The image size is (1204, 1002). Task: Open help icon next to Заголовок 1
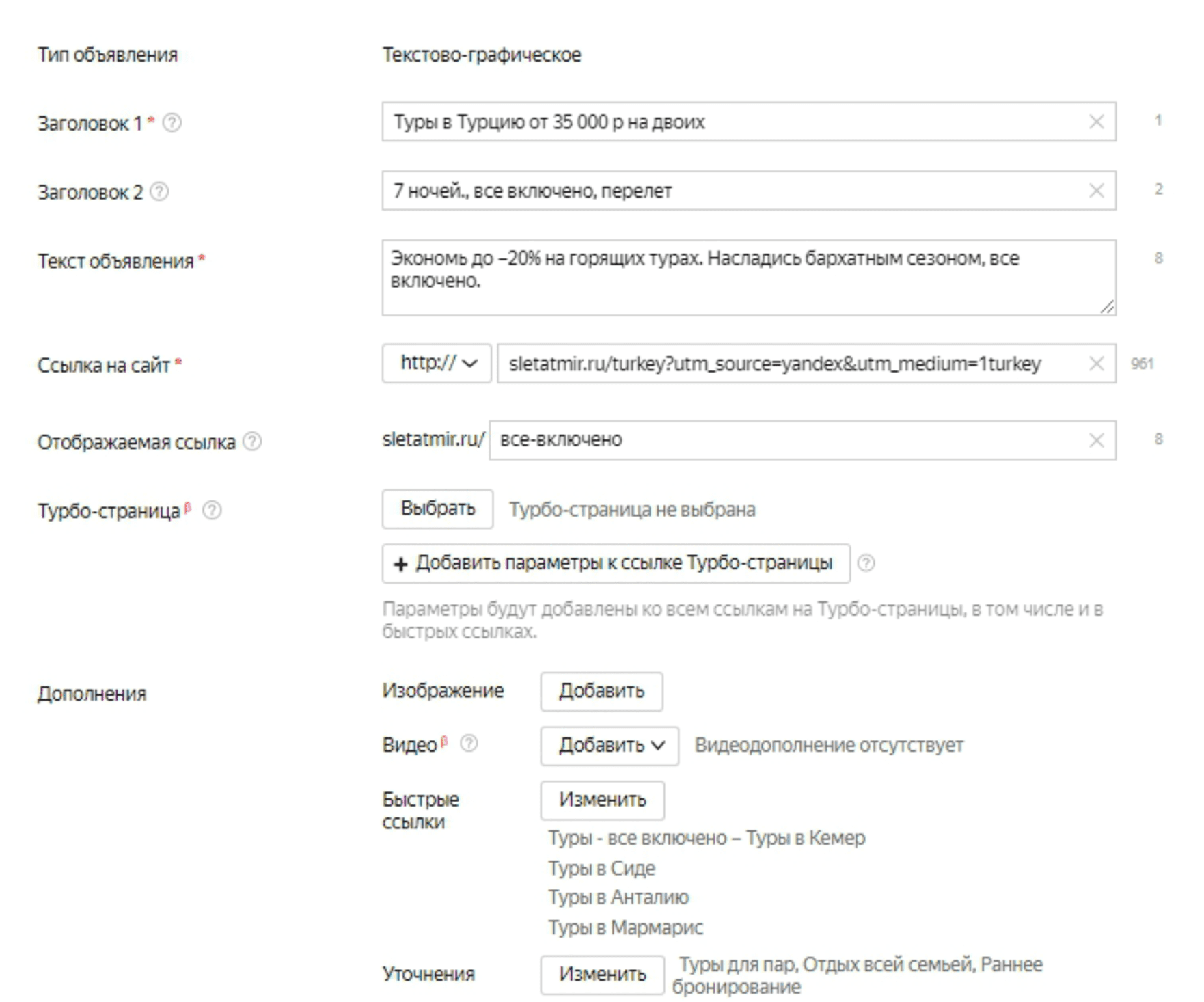pyautogui.click(x=172, y=123)
